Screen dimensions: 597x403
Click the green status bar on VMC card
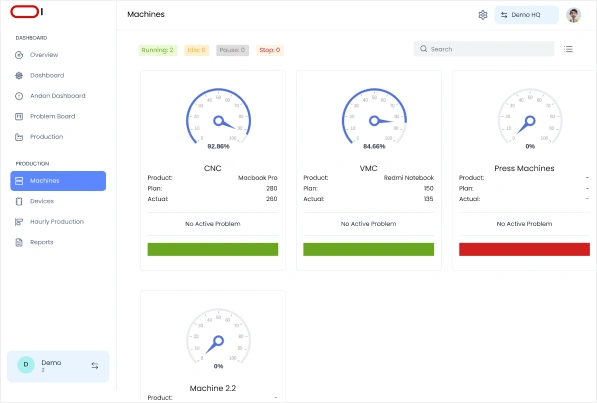(369, 249)
